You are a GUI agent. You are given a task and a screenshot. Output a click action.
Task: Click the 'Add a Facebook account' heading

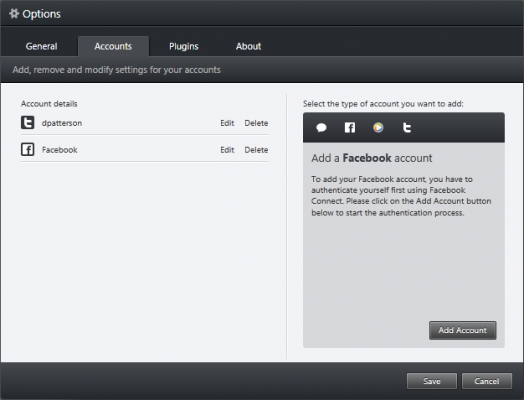(372, 158)
